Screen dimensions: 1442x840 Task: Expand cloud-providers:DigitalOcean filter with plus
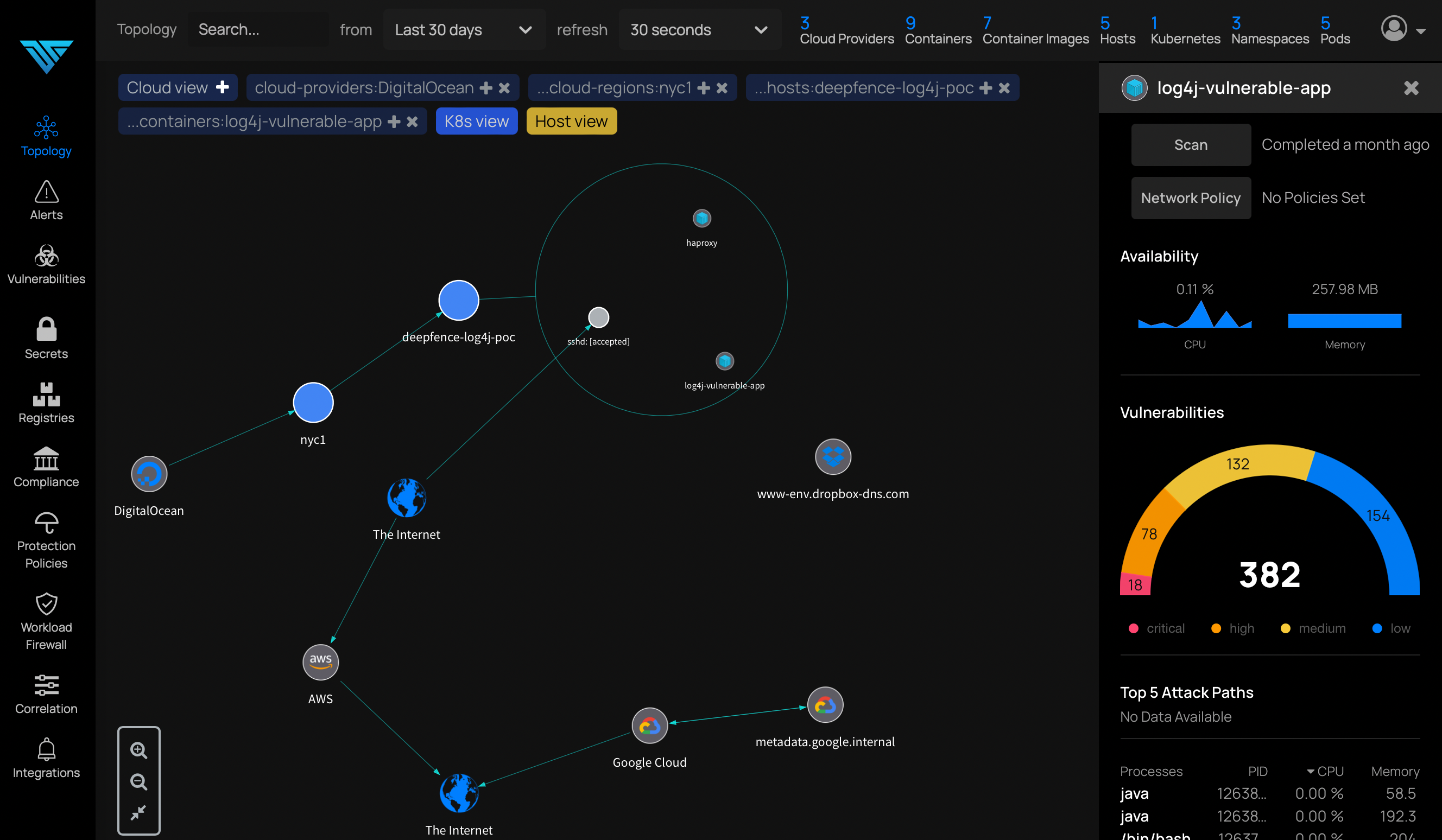coord(486,87)
